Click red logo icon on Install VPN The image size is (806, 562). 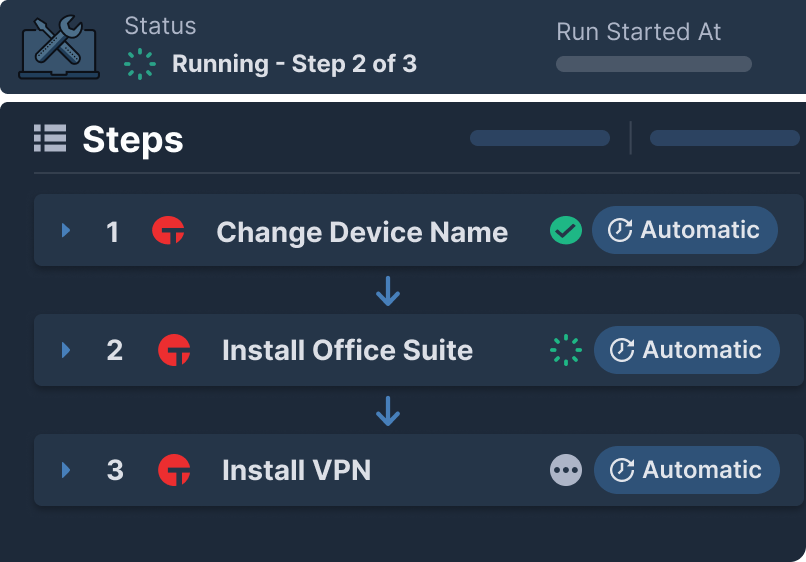174,470
